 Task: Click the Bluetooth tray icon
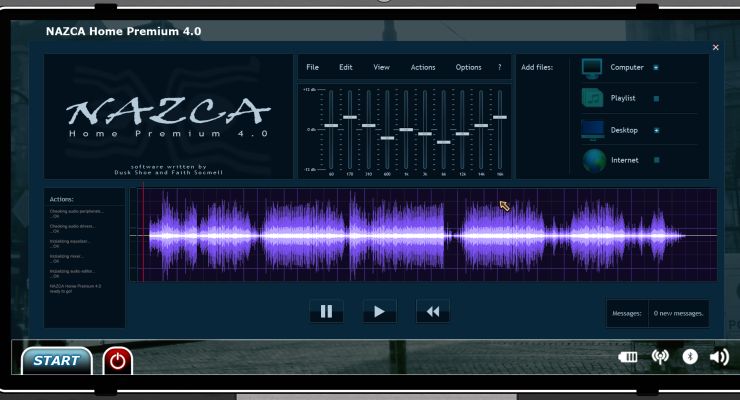tap(690, 357)
